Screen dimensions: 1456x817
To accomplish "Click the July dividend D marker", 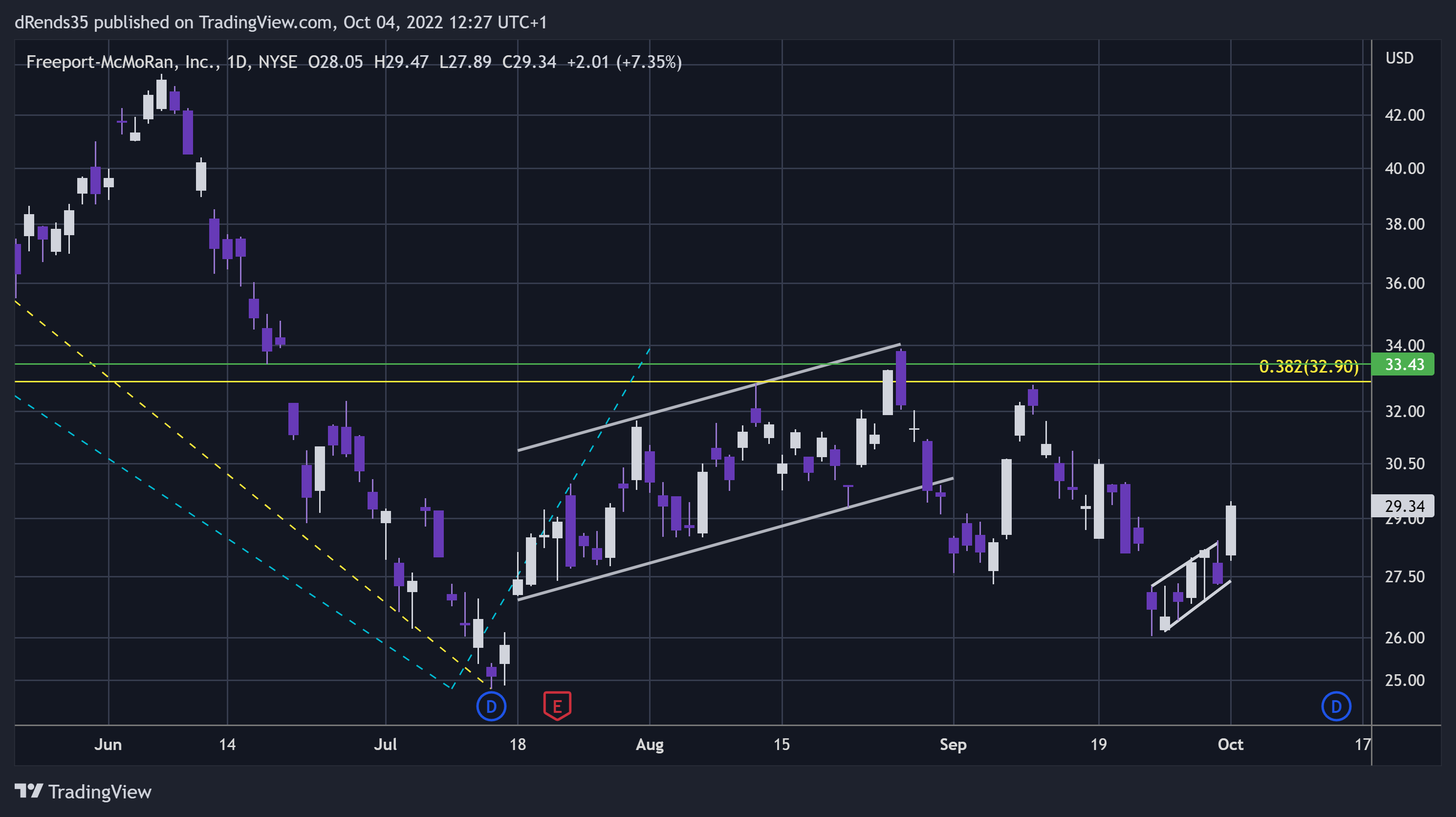I will tap(491, 706).
